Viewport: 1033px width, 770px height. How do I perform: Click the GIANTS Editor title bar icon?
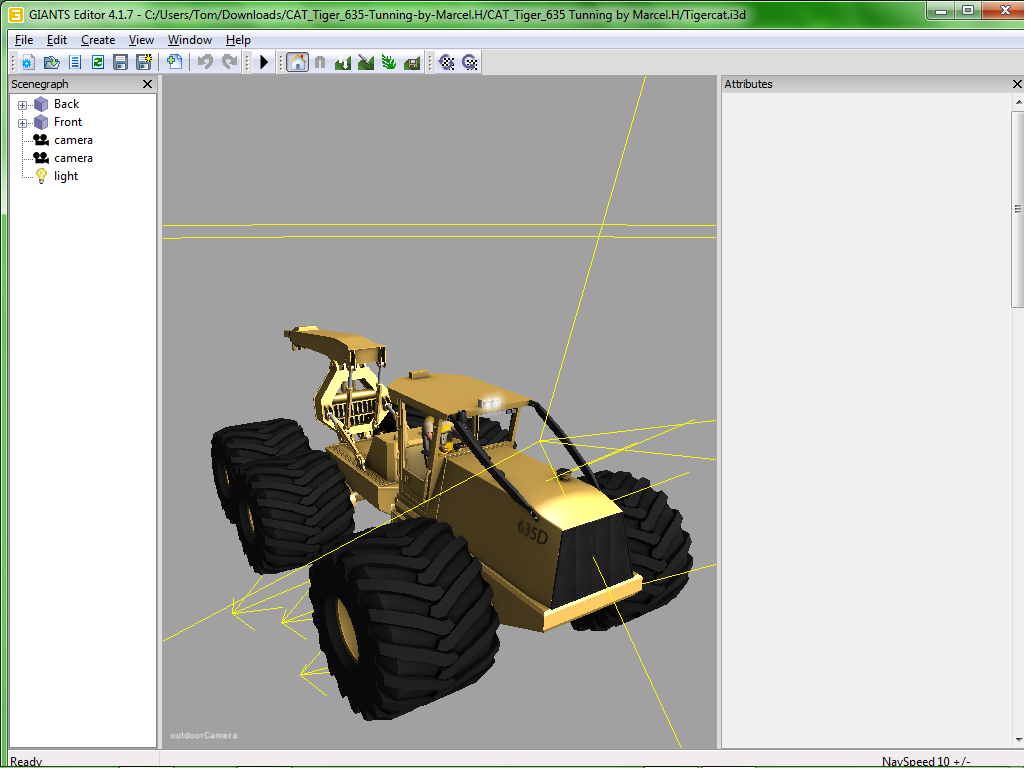point(15,14)
